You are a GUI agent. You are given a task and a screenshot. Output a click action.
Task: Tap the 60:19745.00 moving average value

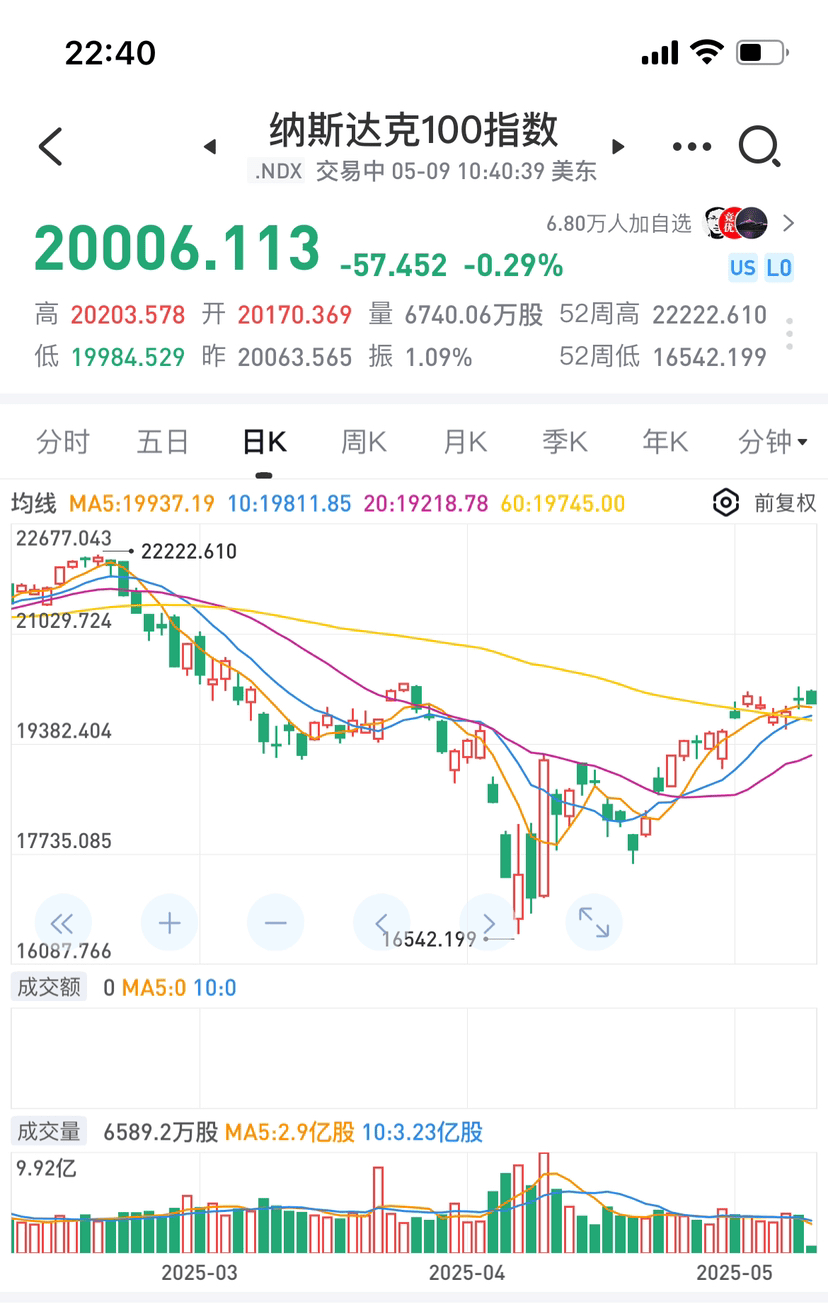(x=561, y=504)
